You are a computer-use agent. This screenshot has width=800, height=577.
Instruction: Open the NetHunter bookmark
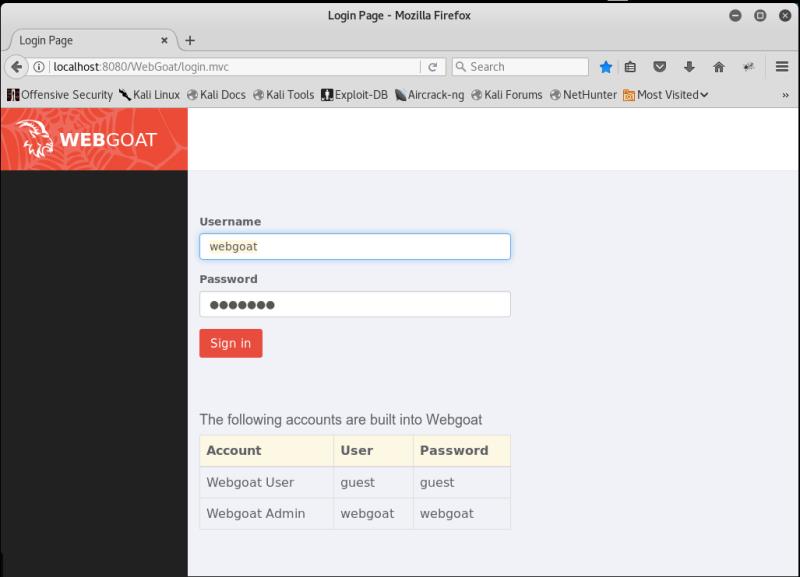(x=583, y=95)
